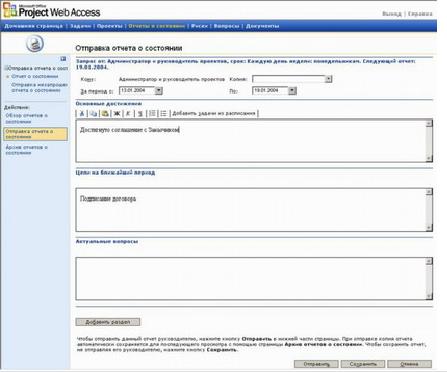
Task: Open 'Обзор отчетов о состоянии' in the sidebar
Action: tap(27, 118)
